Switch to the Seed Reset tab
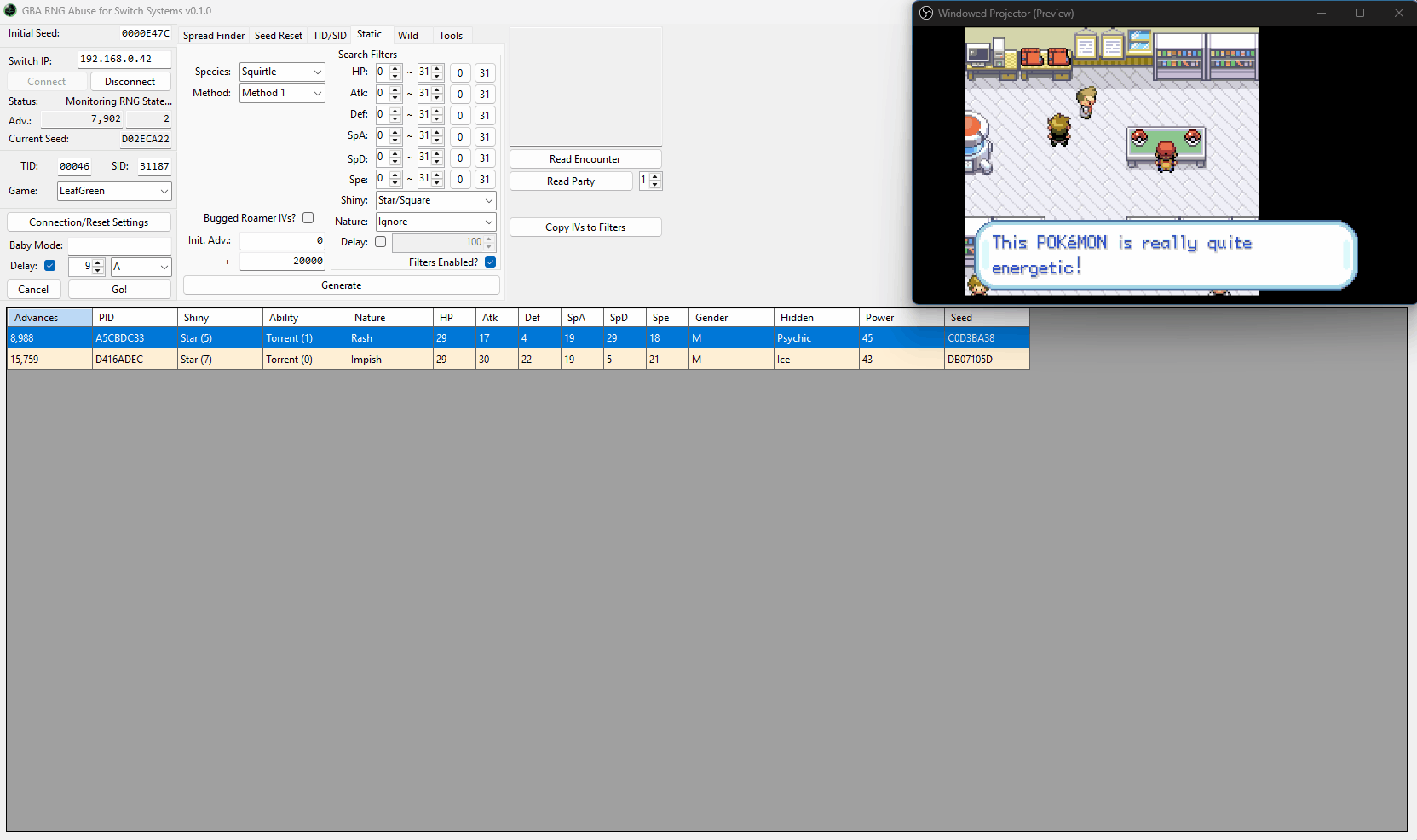 coord(279,36)
